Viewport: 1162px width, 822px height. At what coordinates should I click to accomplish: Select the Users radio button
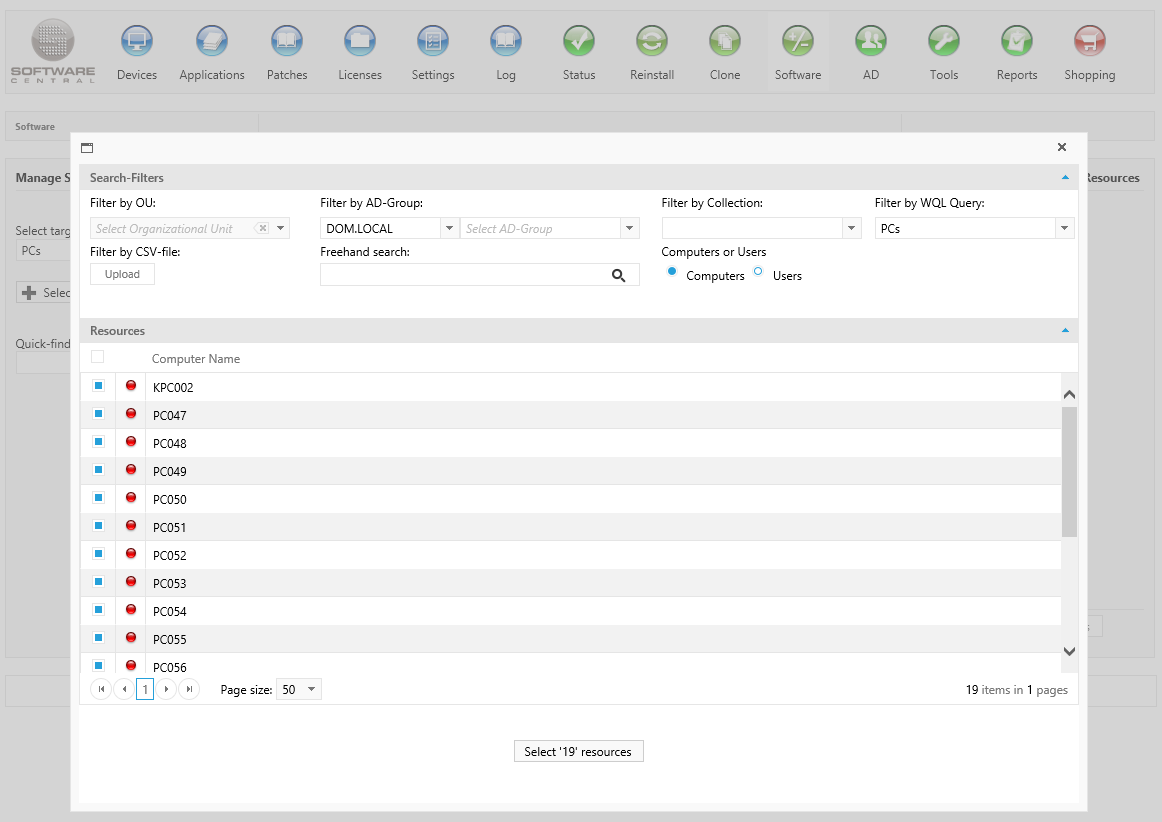[x=759, y=272]
